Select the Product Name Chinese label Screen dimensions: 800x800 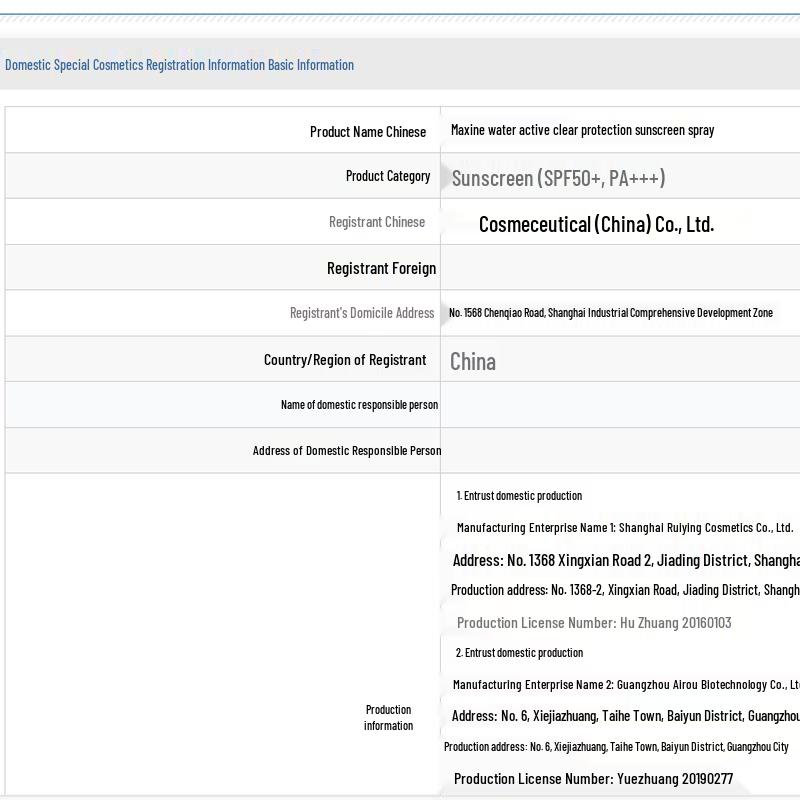click(367, 132)
